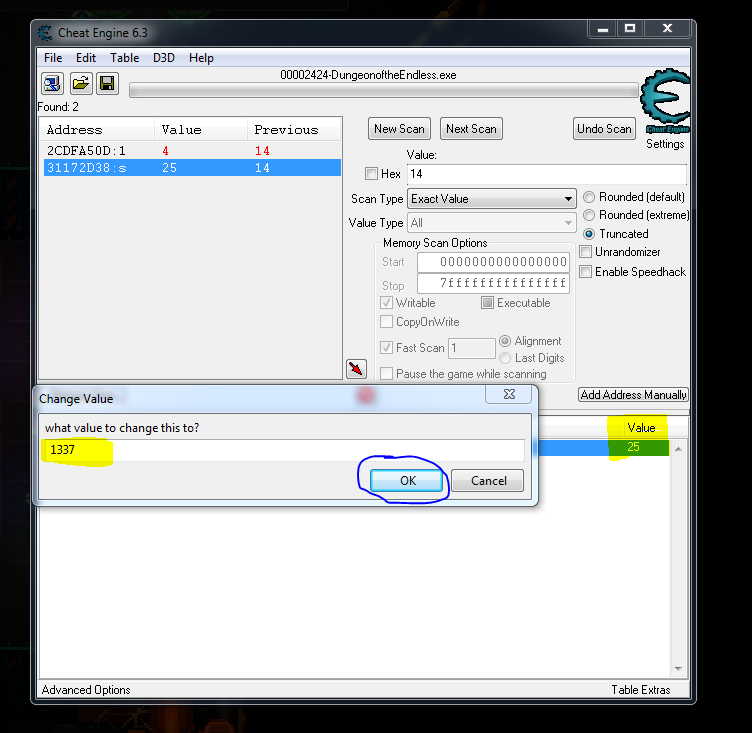This screenshot has height=733, width=752.
Task: Toggle the Hex checkbox
Action: point(371,173)
